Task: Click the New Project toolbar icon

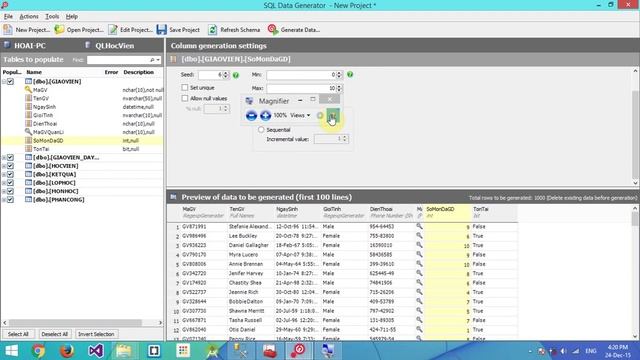Action: tap(8, 29)
